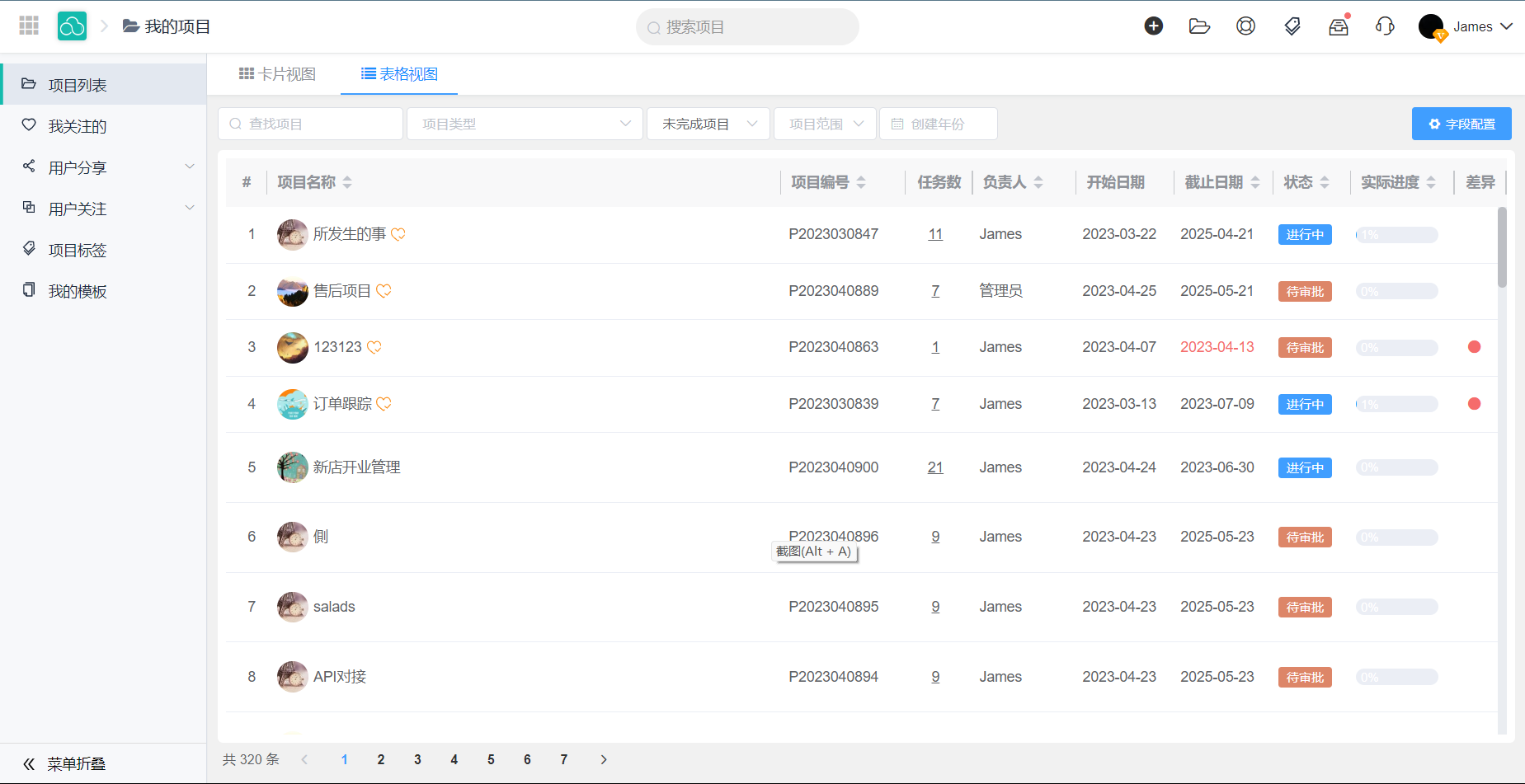Toggle favorite heart on 123123

pyautogui.click(x=374, y=347)
